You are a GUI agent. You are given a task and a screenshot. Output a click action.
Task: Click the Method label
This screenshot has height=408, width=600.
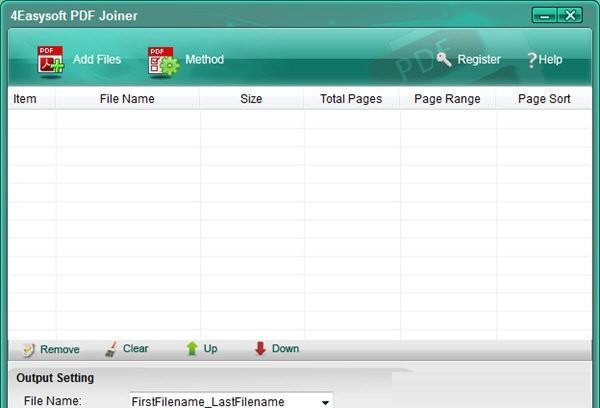(204, 59)
